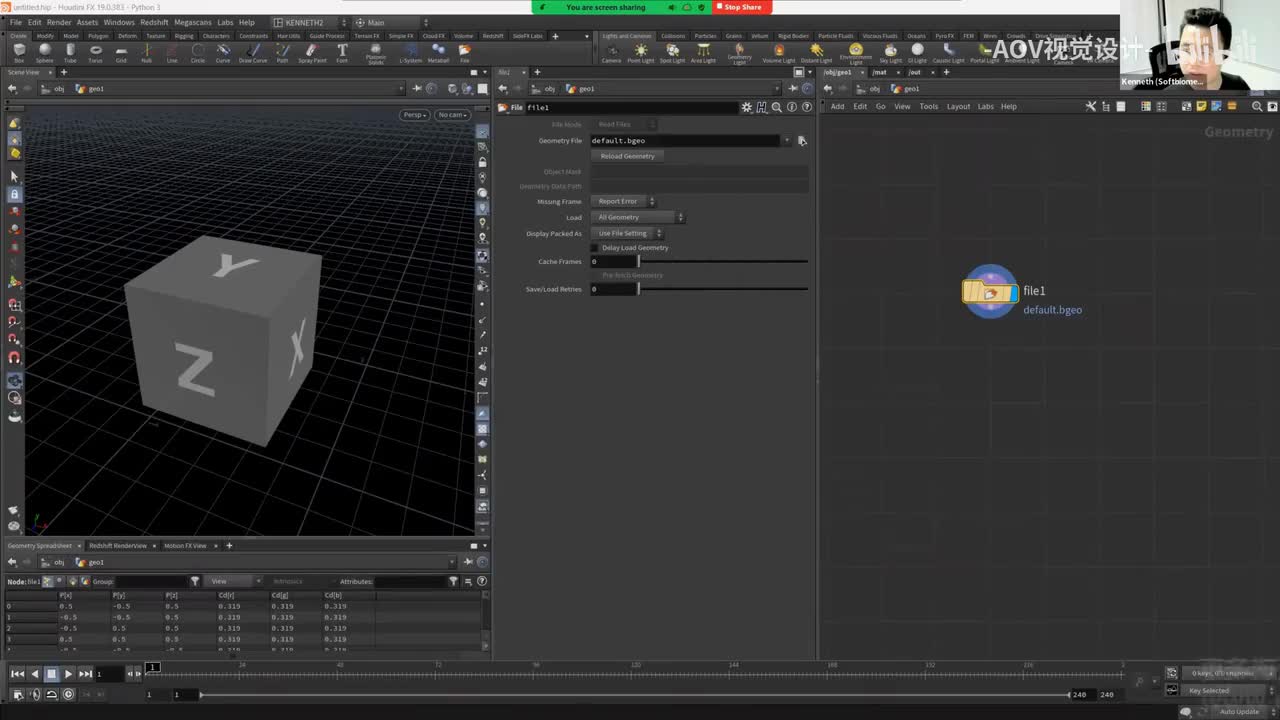Add an Area Light from shelf
This screenshot has height=720, width=1280.
703,53
